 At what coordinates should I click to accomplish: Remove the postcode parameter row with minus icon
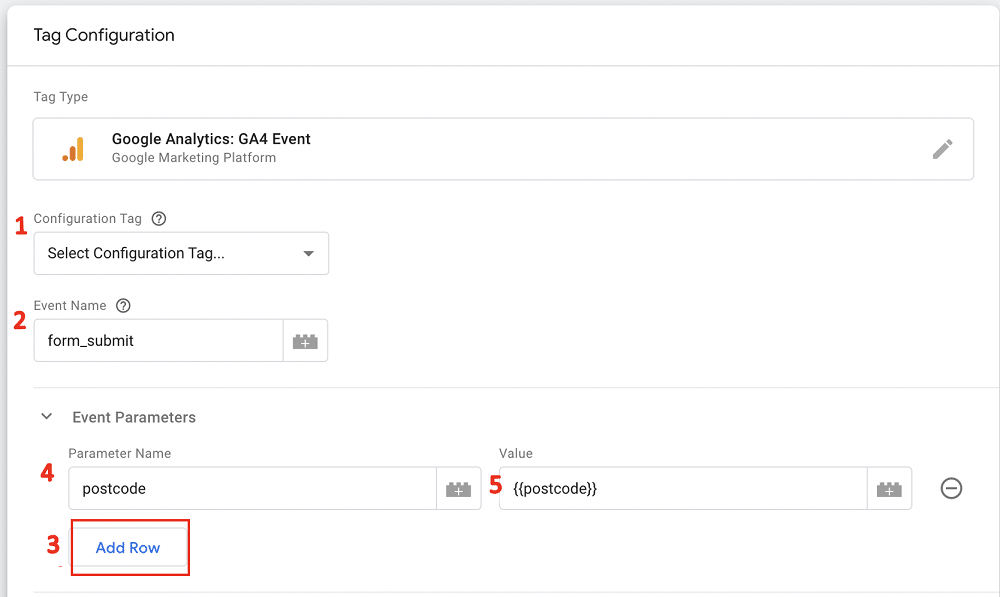click(x=951, y=488)
